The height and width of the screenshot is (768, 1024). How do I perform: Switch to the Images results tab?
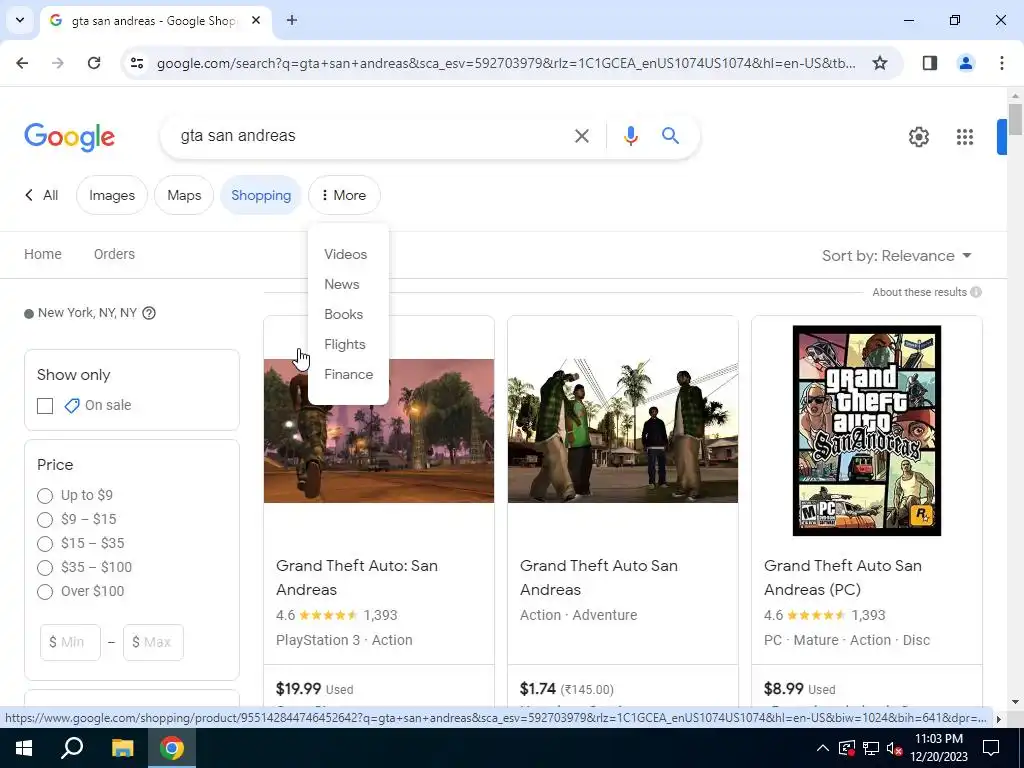(x=112, y=195)
